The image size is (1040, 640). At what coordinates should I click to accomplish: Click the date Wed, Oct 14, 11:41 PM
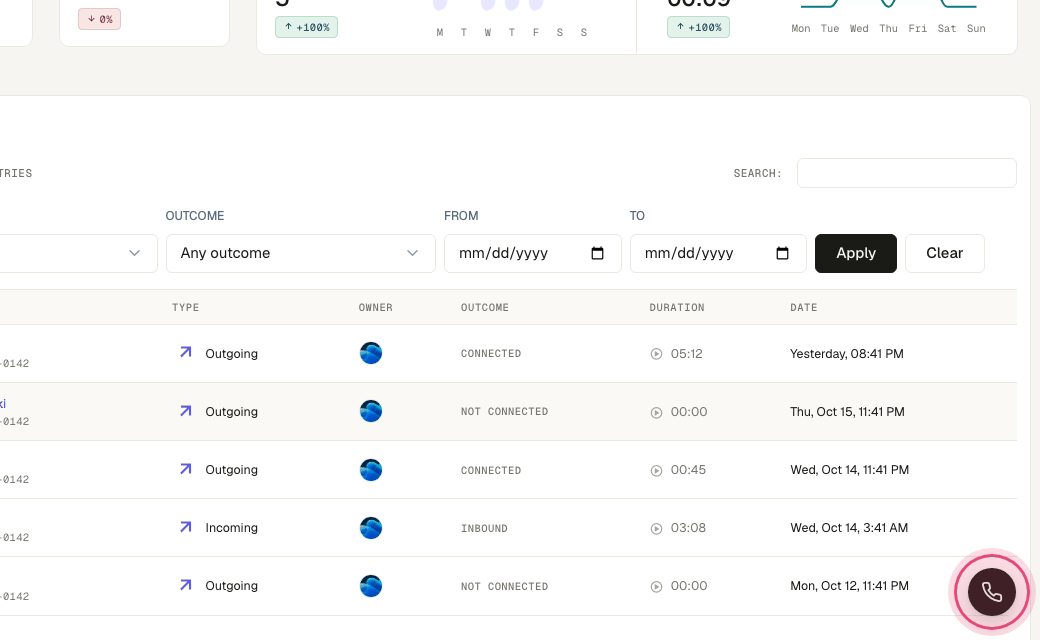click(850, 470)
